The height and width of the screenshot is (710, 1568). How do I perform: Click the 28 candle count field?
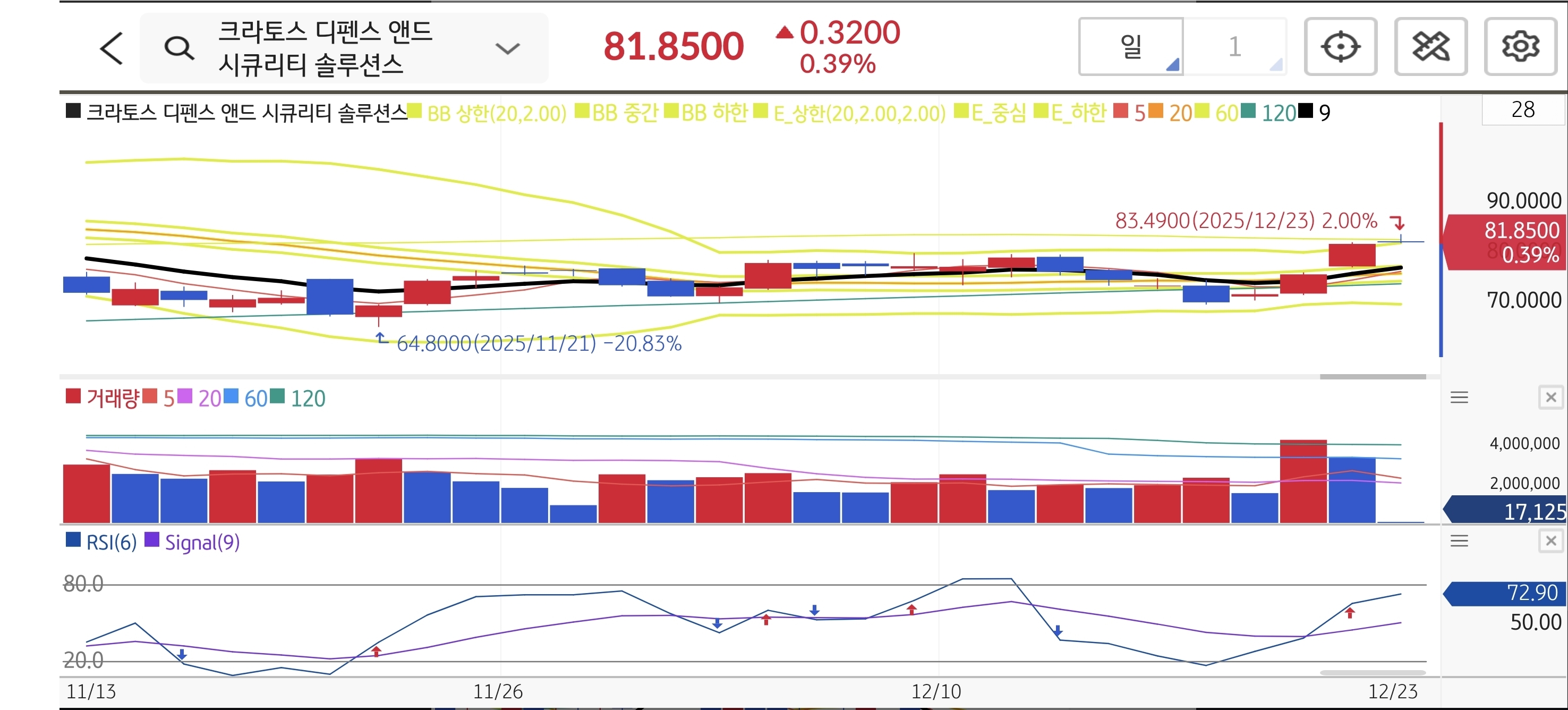tap(1522, 109)
